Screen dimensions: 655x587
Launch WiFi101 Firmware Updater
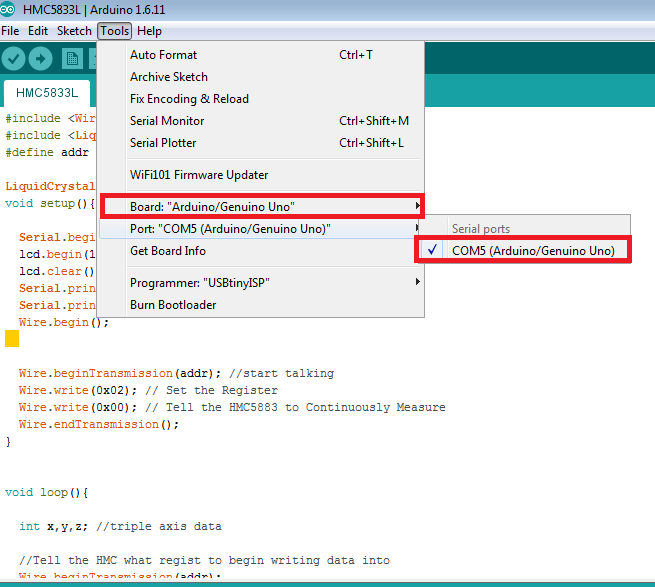(x=261, y=175)
